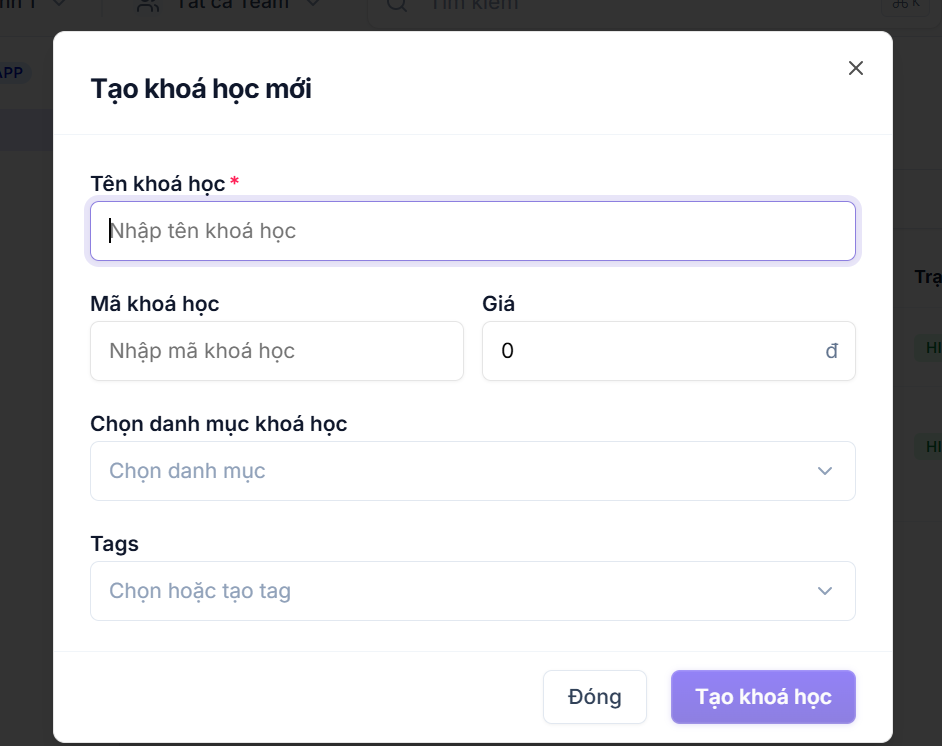
Task: Close the dialog using the X icon
Action: point(855,68)
